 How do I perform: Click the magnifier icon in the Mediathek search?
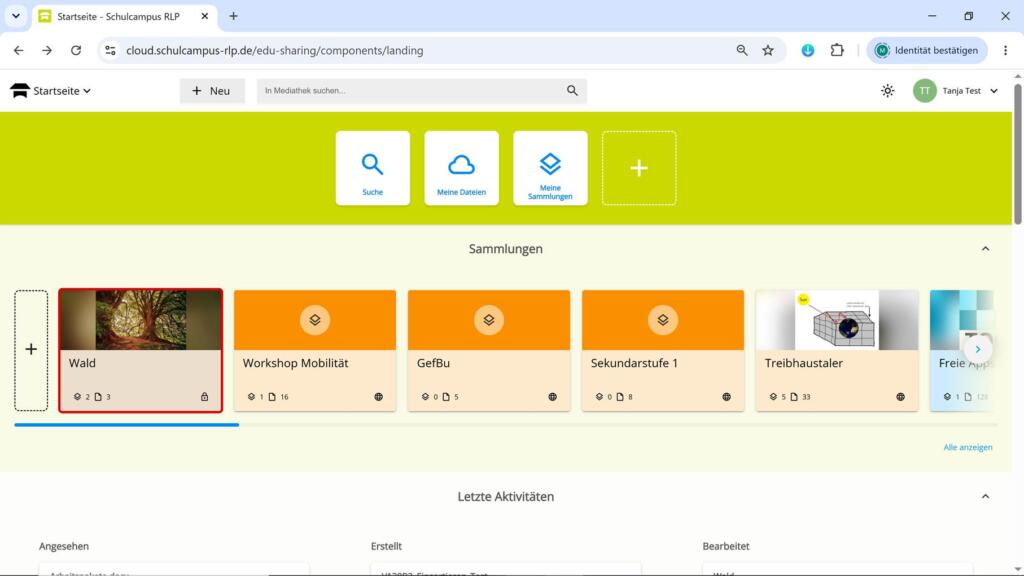(572, 91)
